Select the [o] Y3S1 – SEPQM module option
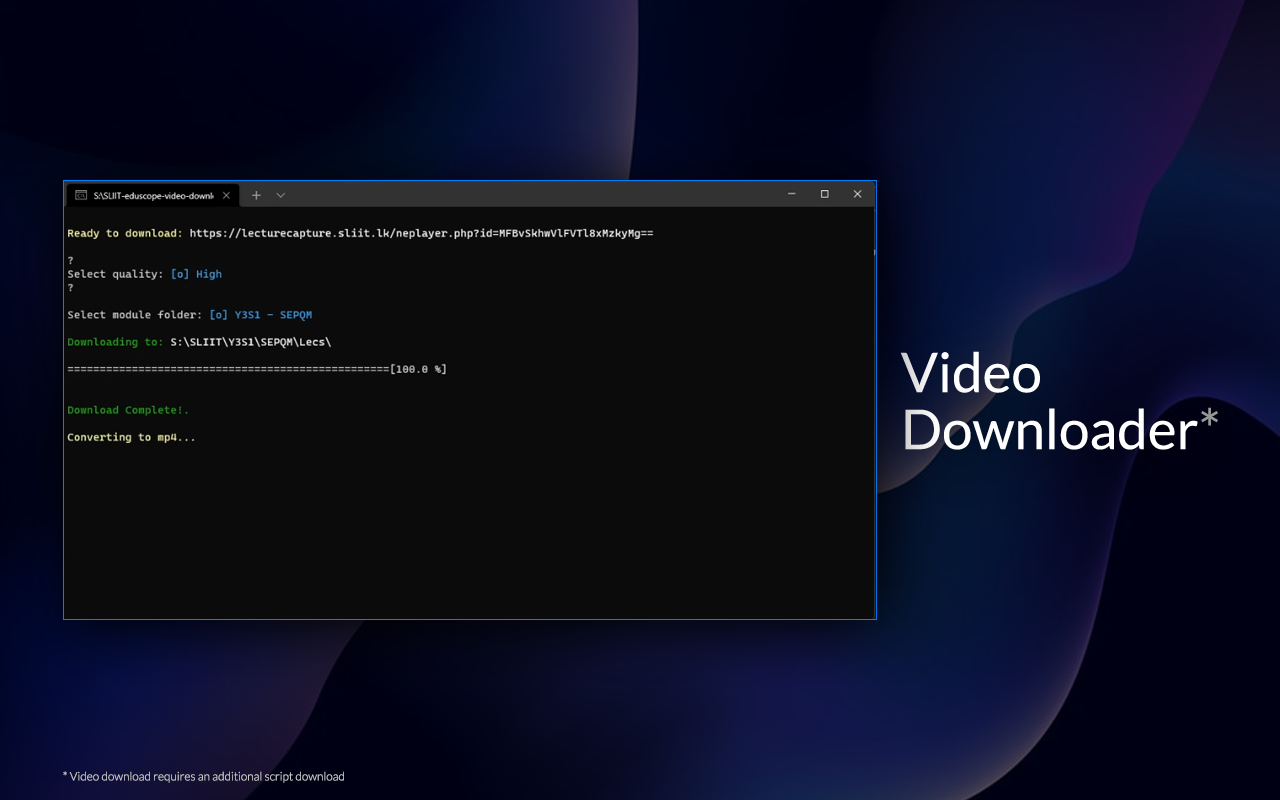The width and height of the screenshot is (1280, 800). tap(262, 314)
